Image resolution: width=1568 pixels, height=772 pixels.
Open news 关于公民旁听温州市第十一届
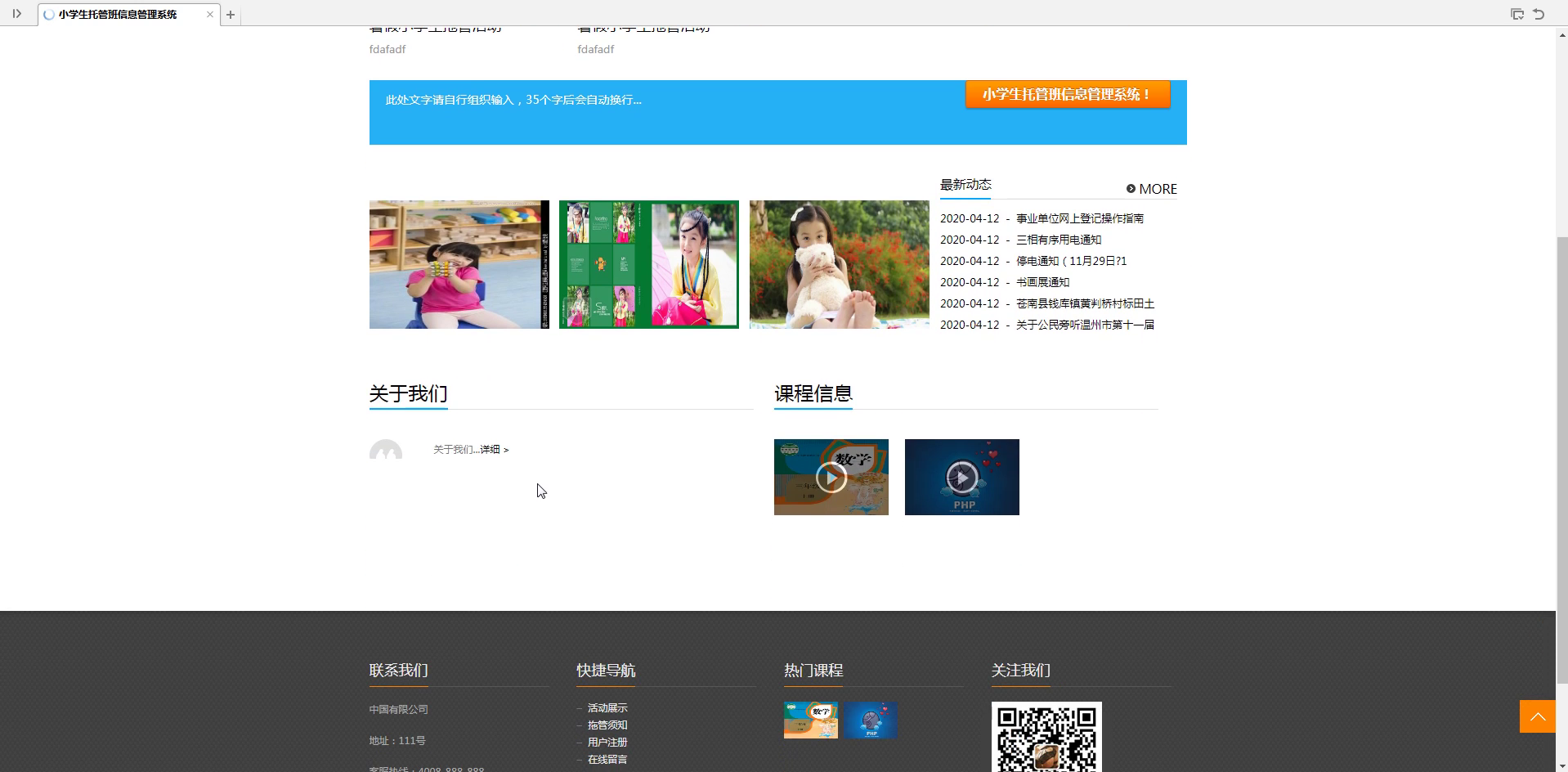pyautogui.click(x=1085, y=325)
